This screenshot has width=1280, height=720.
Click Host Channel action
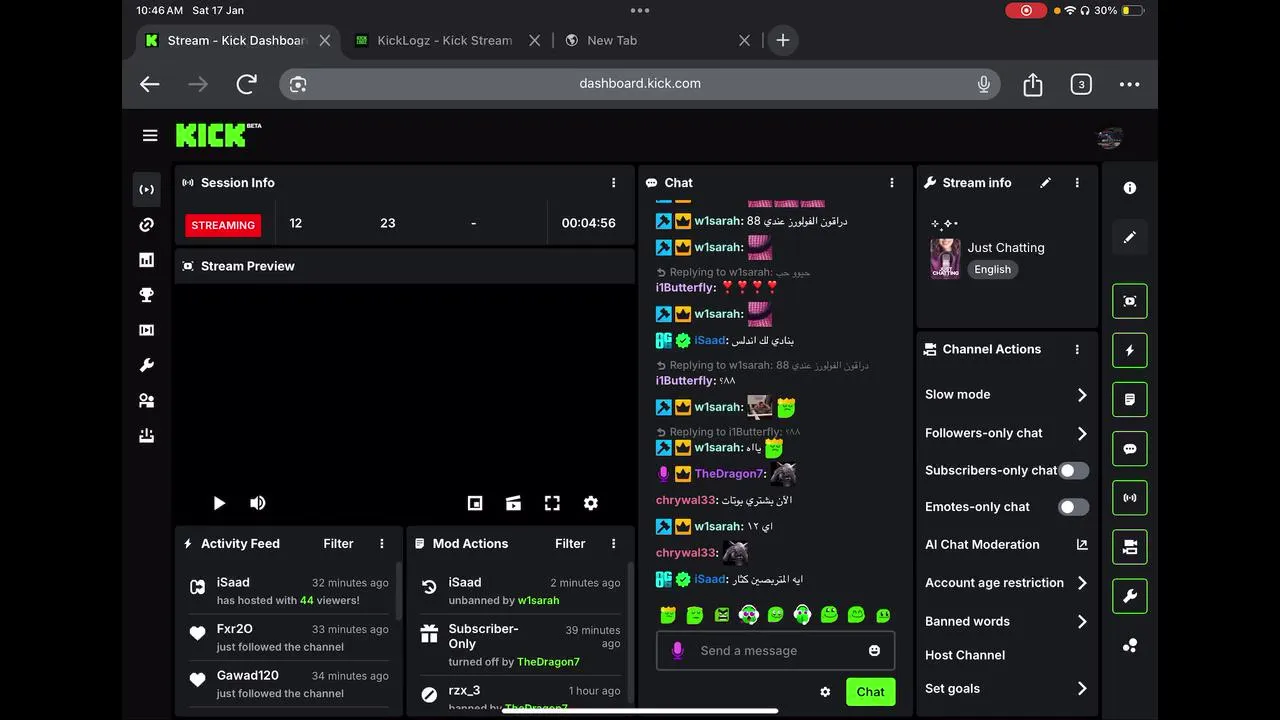[x=965, y=656]
